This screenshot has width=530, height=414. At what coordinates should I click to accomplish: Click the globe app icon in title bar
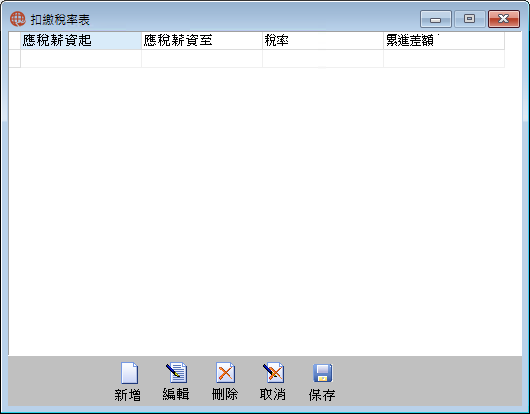tap(18, 19)
